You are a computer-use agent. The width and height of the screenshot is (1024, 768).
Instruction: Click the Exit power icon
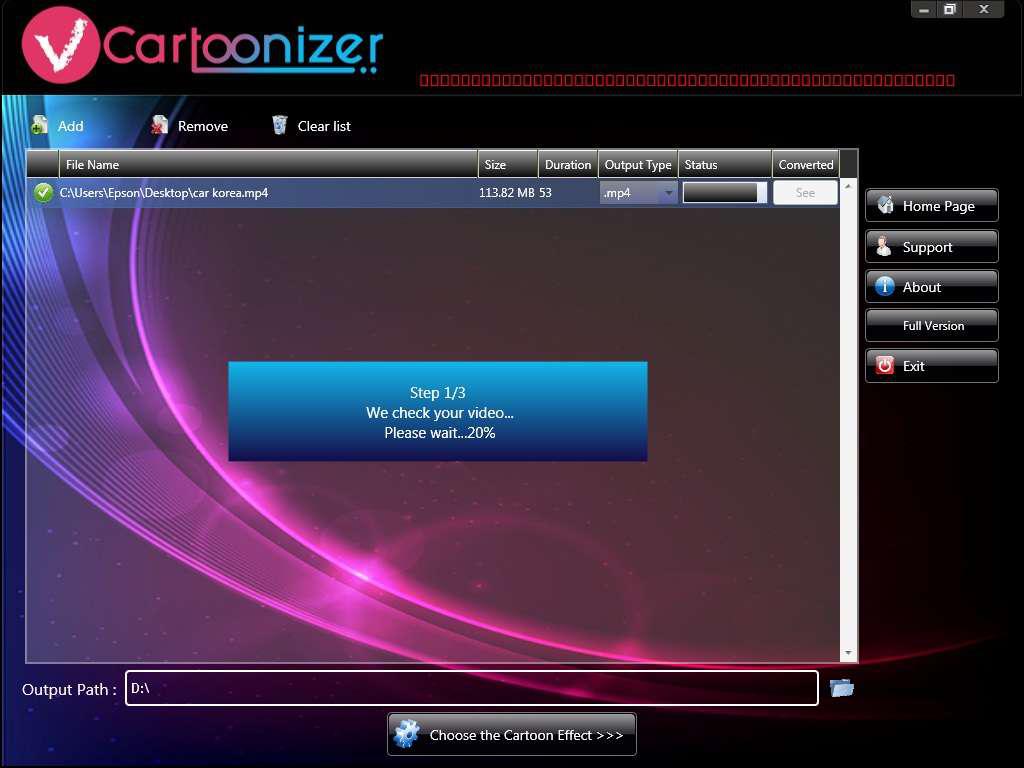pyautogui.click(x=884, y=365)
